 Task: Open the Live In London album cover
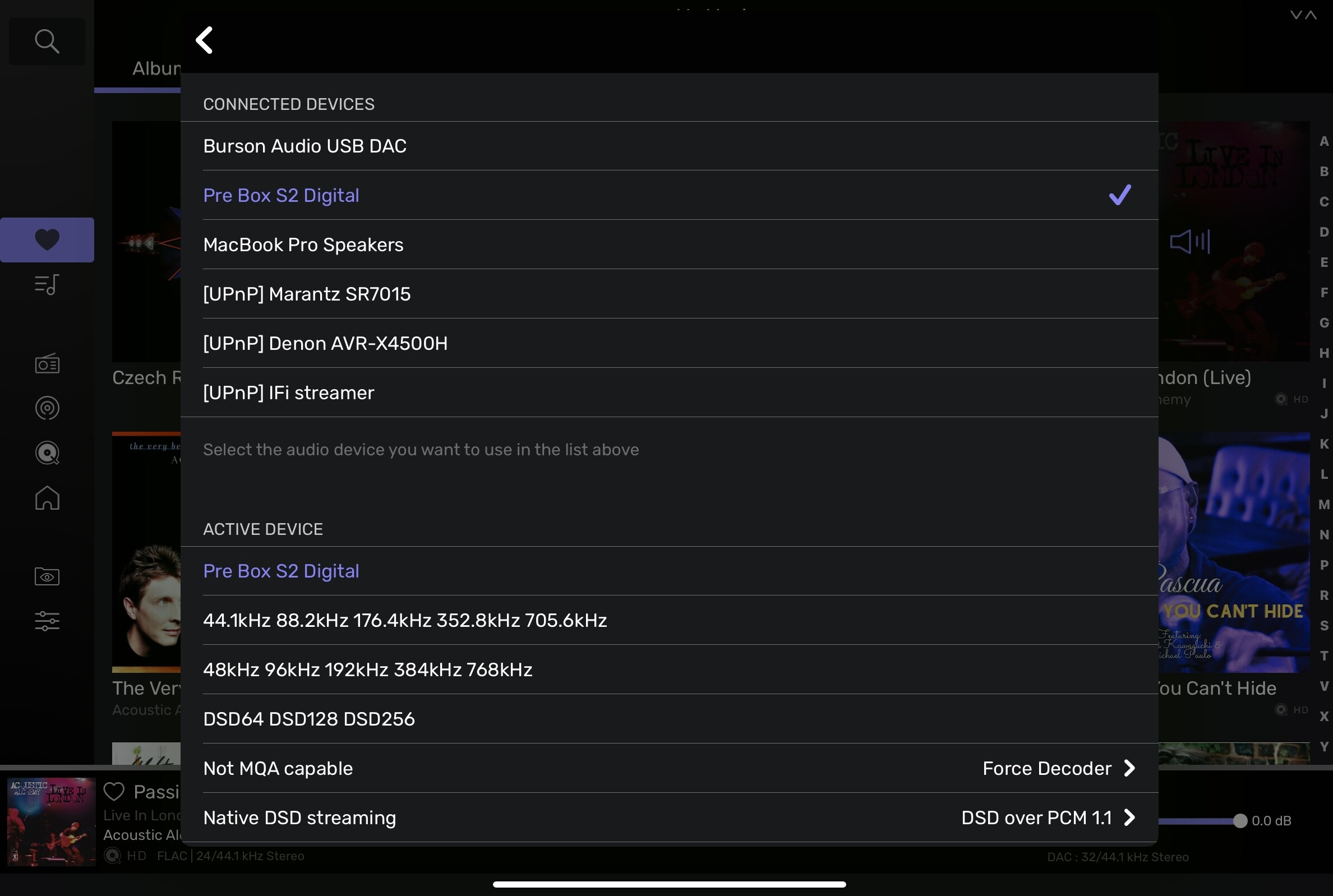[x=1234, y=241]
